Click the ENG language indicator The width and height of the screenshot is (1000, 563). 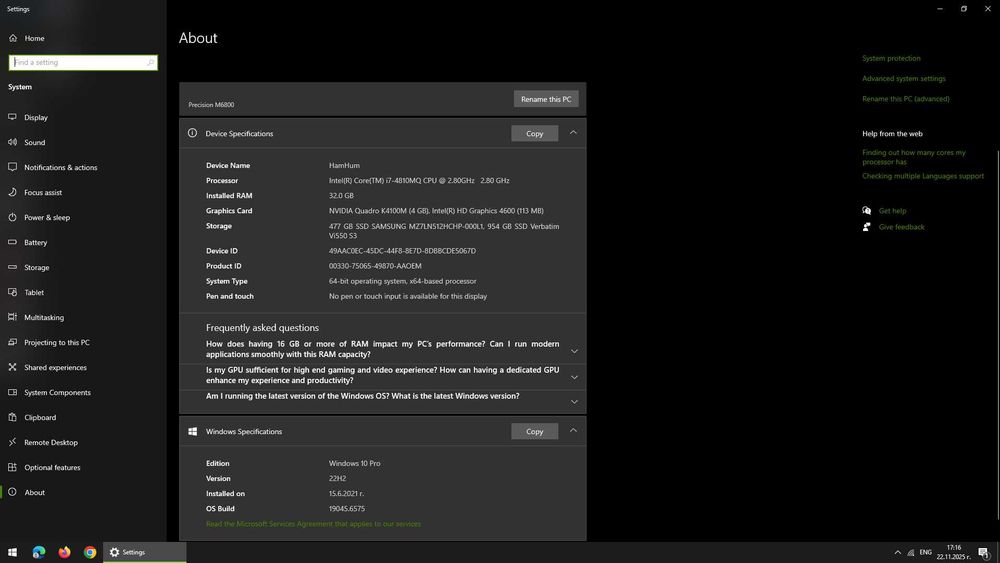[925, 552]
